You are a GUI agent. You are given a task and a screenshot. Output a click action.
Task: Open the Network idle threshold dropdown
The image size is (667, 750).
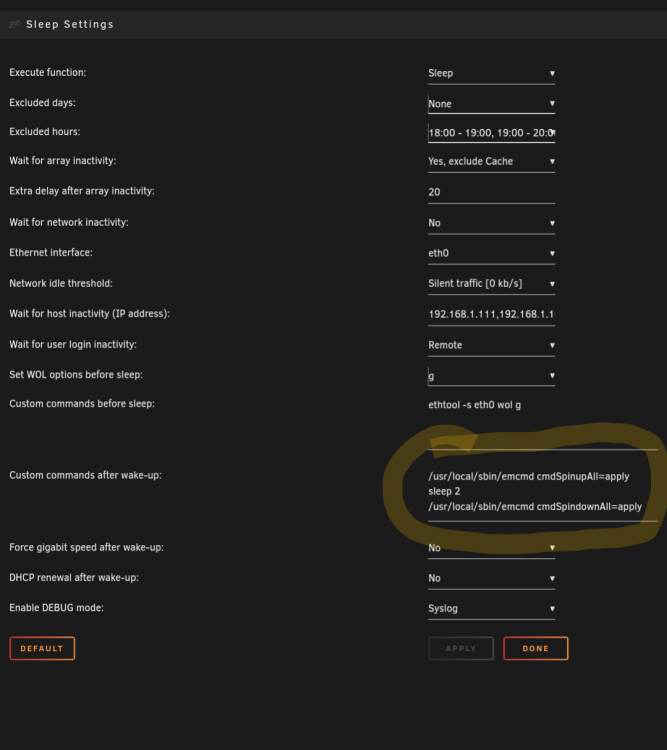click(x=491, y=284)
